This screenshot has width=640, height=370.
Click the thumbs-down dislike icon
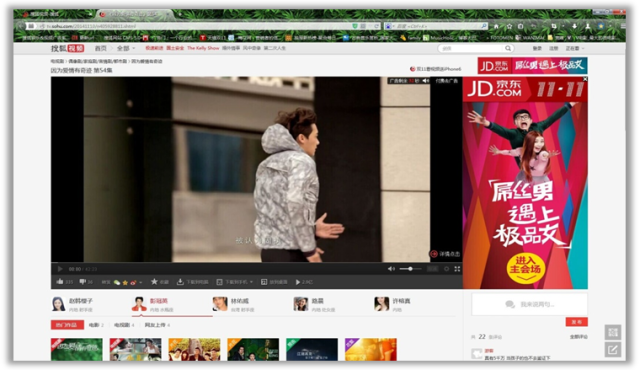coord(82,281)
